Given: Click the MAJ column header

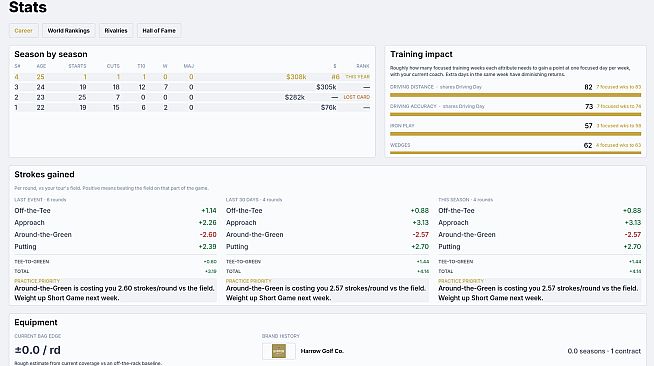Looking at the screenshot, I should pos(189,66).
